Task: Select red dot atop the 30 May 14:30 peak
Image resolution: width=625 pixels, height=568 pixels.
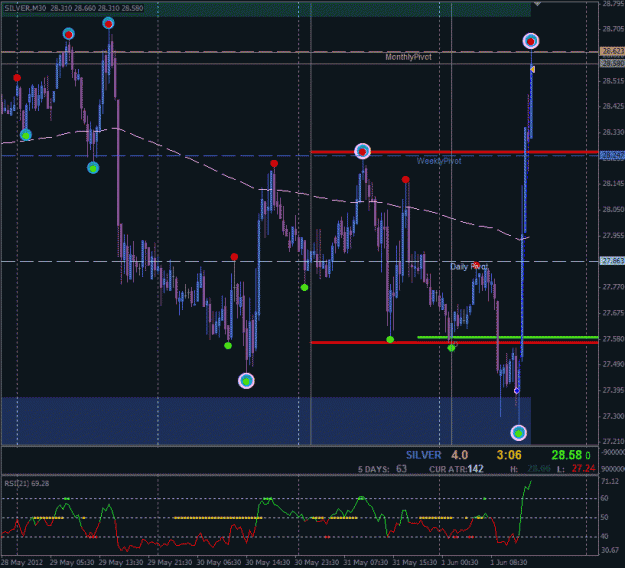Action: pyautogui.click(x=273, y=163)
